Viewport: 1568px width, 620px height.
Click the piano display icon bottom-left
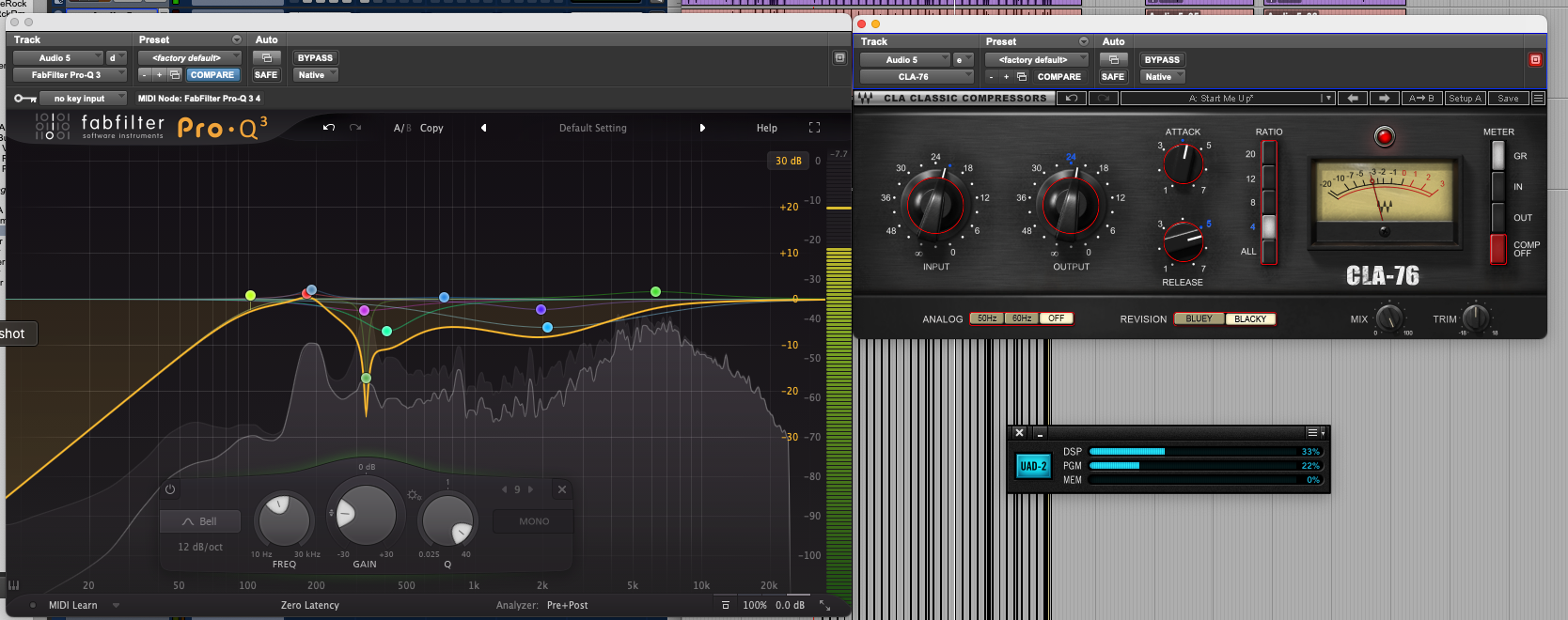pos(14,585)
